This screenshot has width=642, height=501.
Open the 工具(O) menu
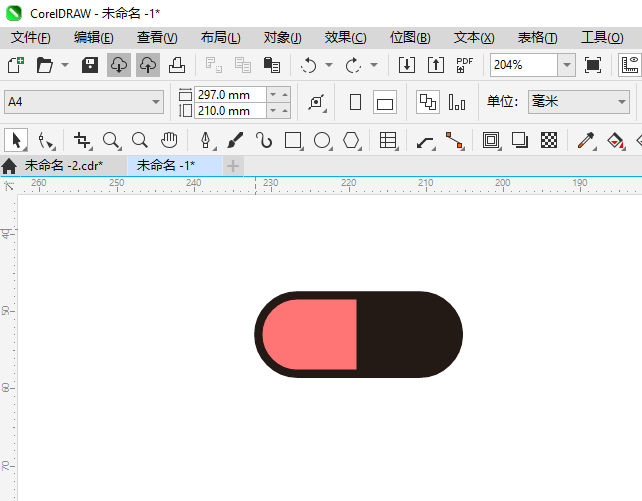pyautogui.click(x=602, y=38)
